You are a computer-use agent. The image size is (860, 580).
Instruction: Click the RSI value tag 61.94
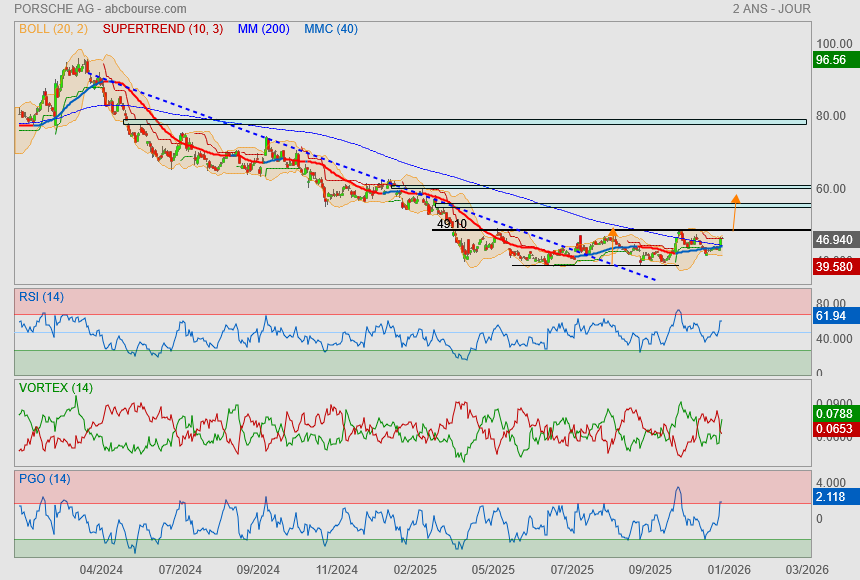point(831,316)
